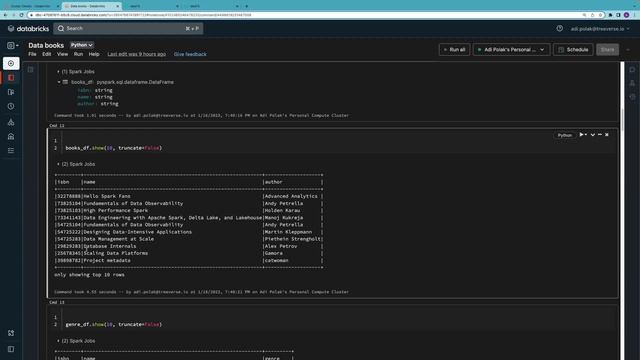Switch to the first browser tab
Screen dimensions: 640x360
coord(31,6)
